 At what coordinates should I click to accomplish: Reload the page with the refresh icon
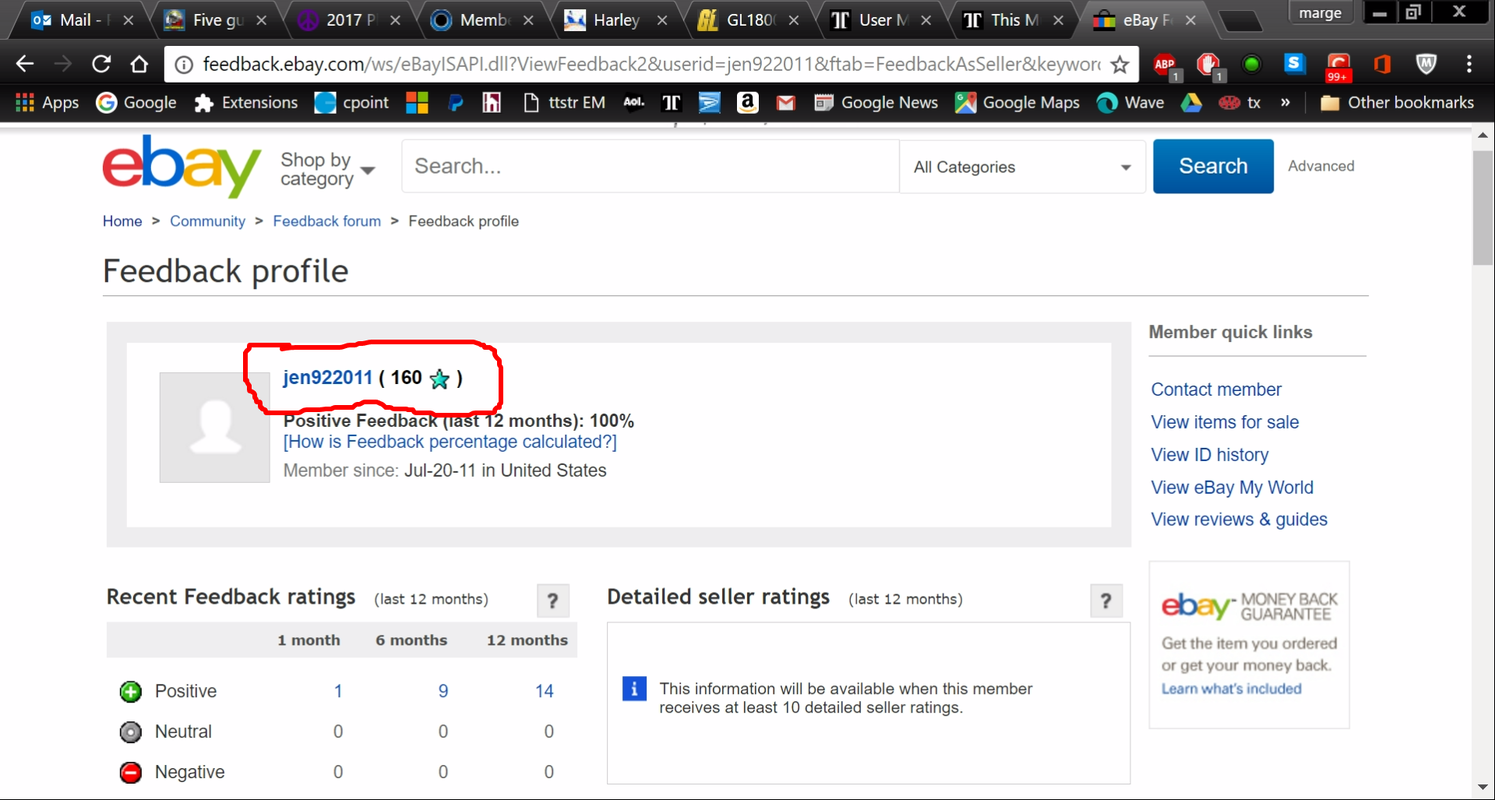[101, 64]
